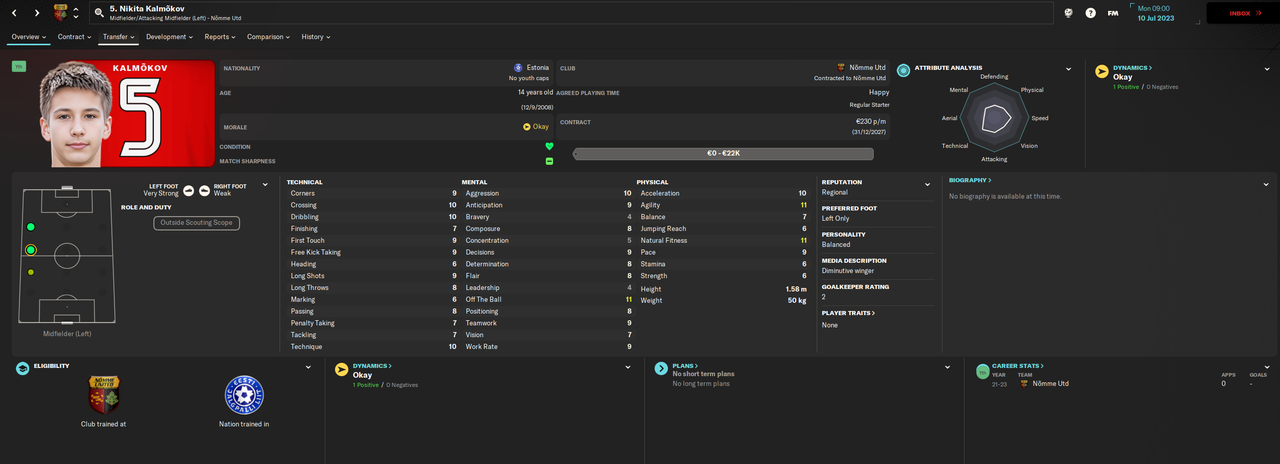1280x464 pixels.
Task: Expand the foot strength panel dropdown
Action: click(265, 184)
